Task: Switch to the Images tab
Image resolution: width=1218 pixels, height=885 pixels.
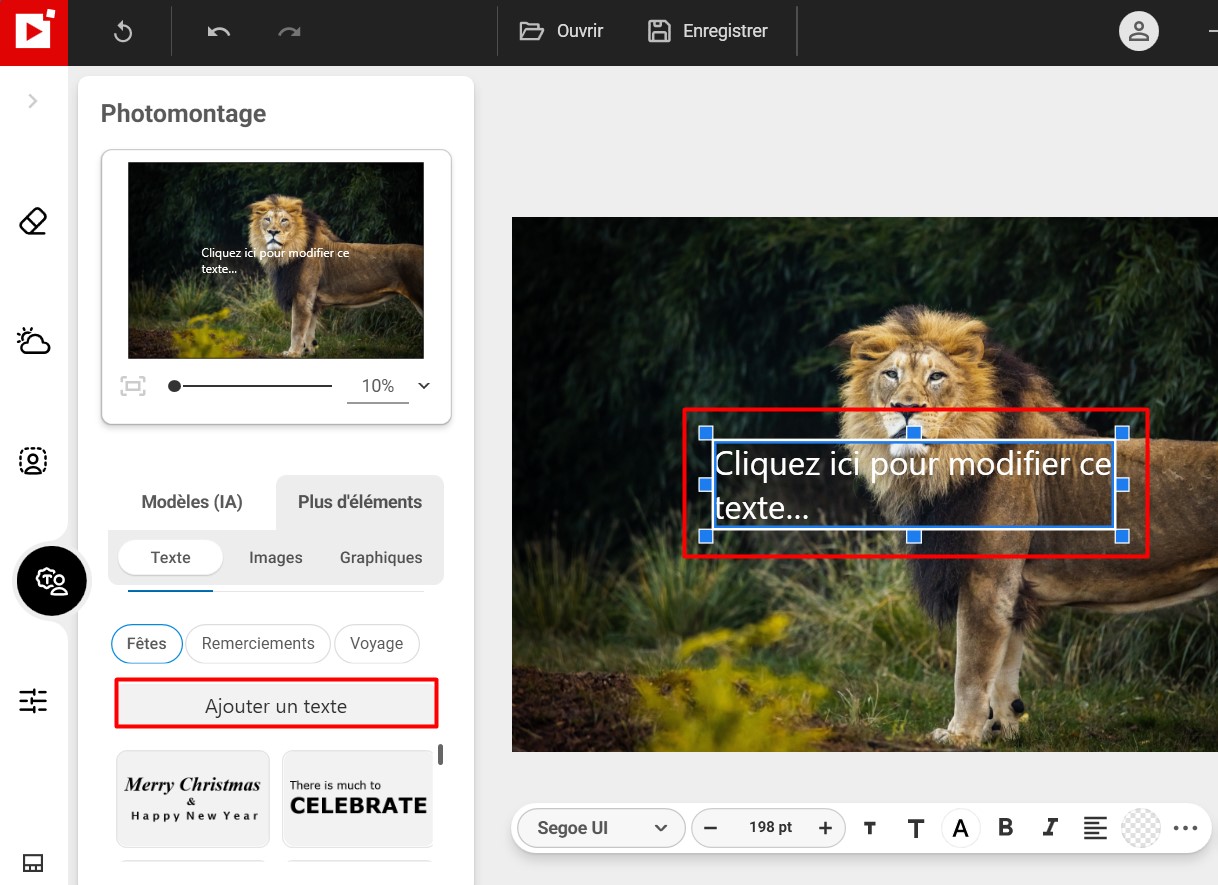Action: click(276, 558)
